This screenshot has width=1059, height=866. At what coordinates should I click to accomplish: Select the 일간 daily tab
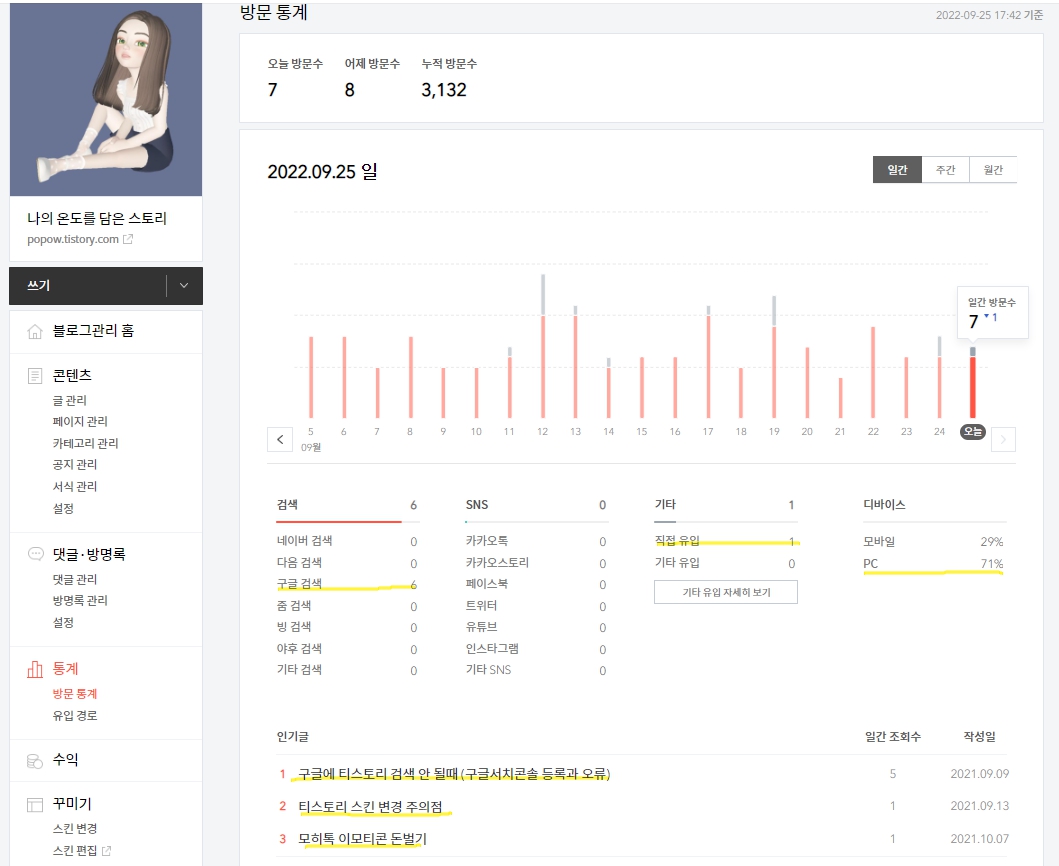[897, 170]
